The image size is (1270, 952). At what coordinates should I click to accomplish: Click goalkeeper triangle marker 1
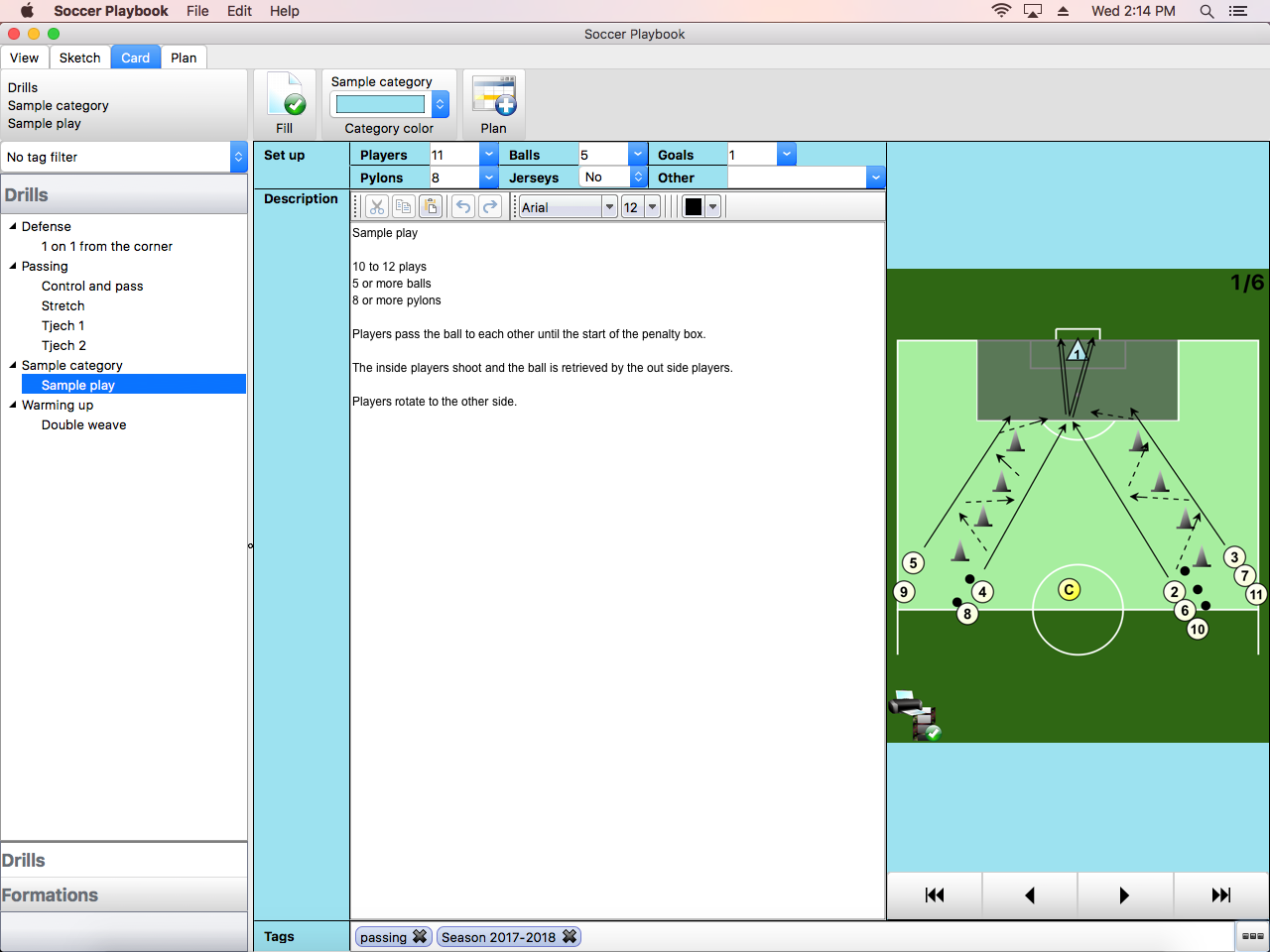coord(1078,350)
